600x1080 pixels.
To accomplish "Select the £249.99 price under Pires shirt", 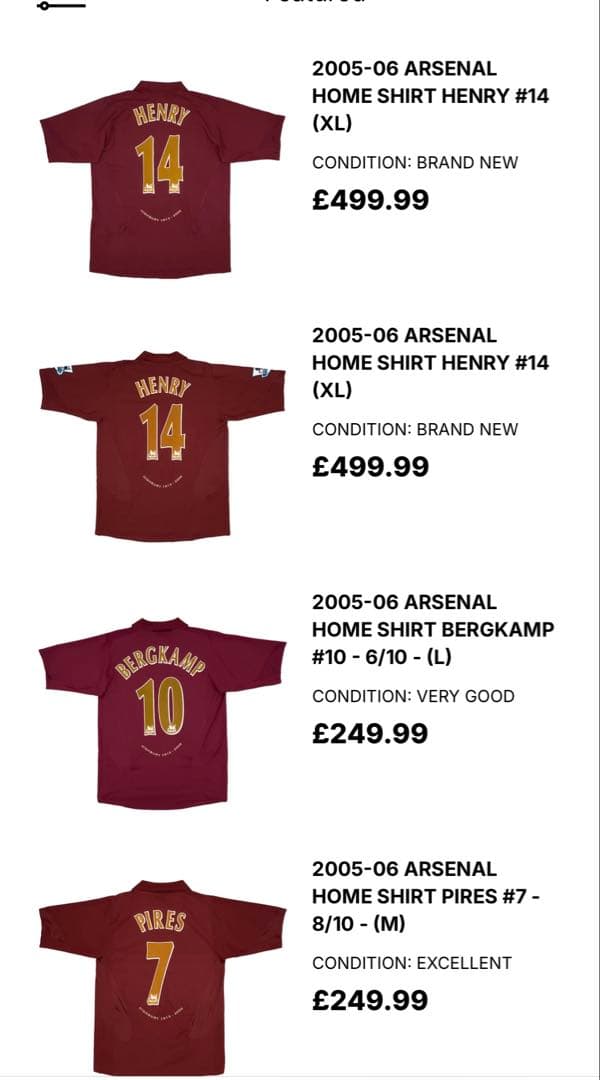I will click(x=370, y=1000).
